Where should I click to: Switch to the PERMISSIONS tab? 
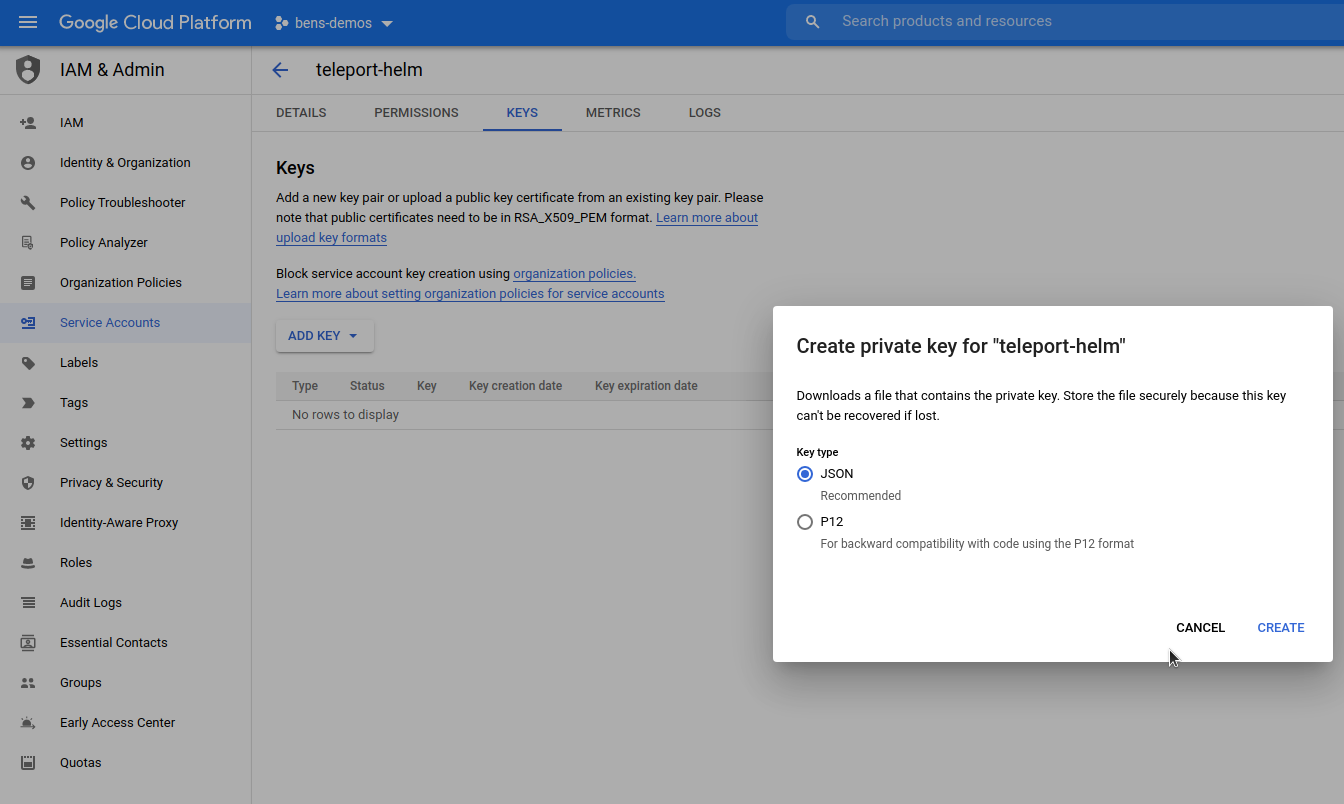(x=416, y=112)
